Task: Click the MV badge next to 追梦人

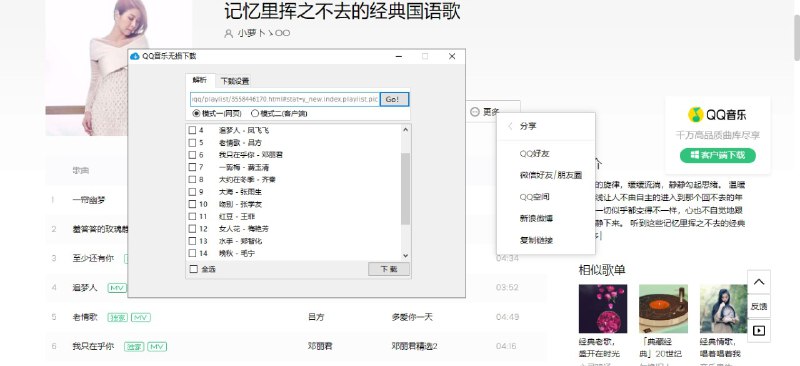Action: tap(117, 288)
